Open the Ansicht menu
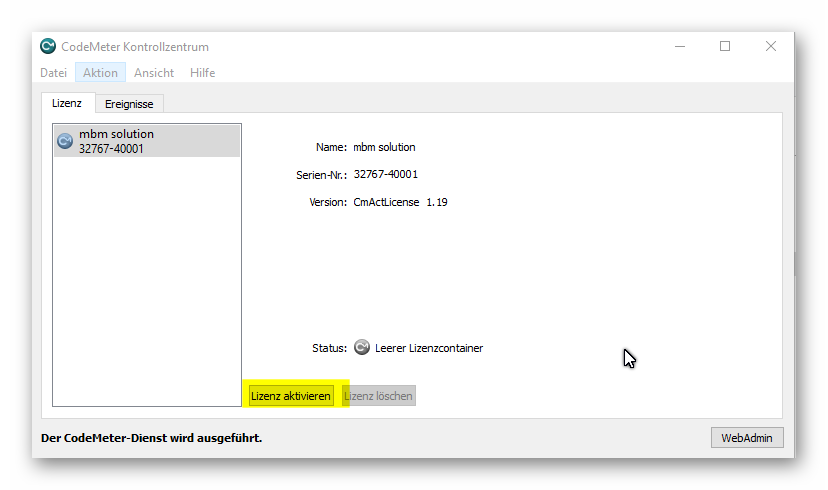Screen dimensions: 828x490 point(154,73)
